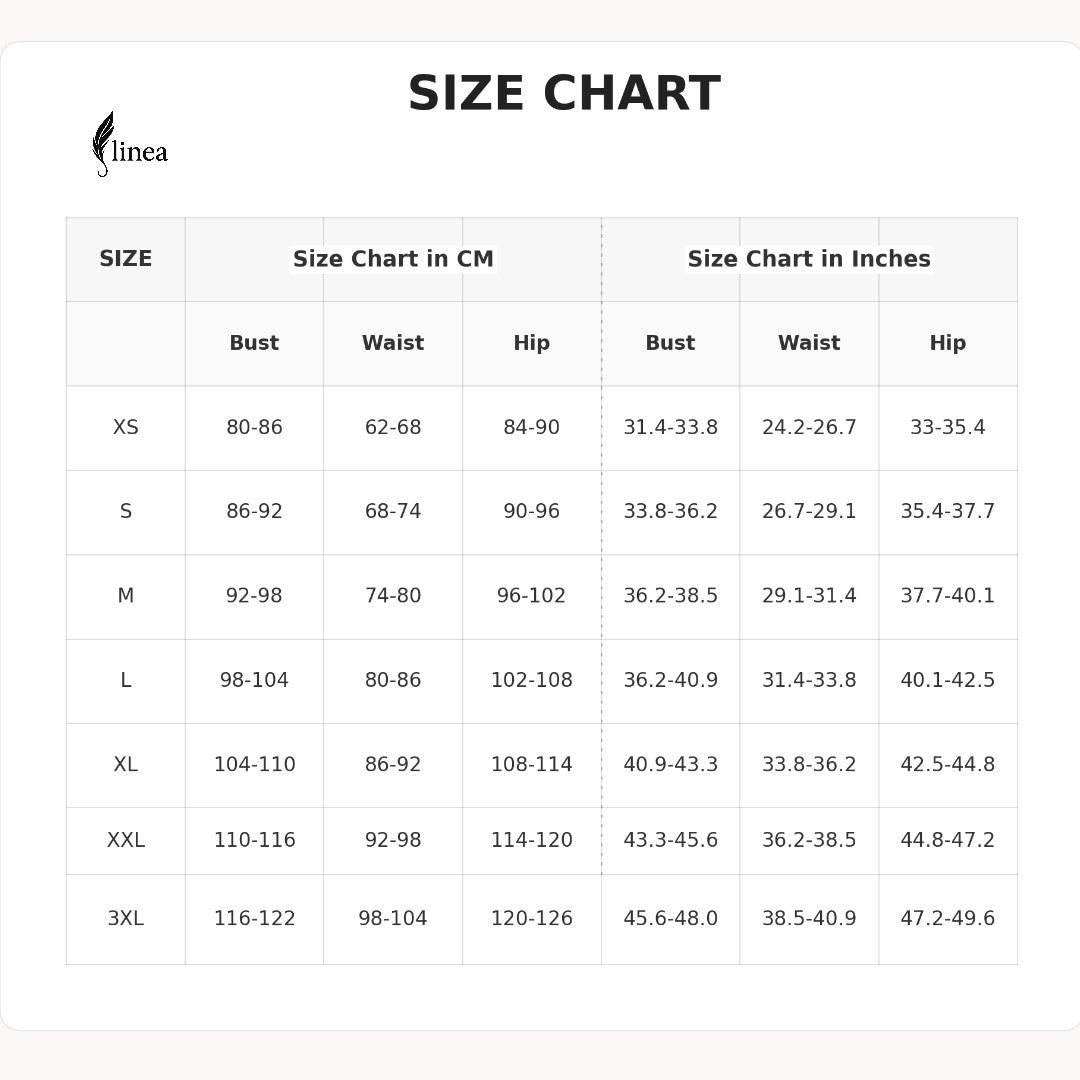The image size is (1080, 1080).
Task: Click the linea feather logo
Action: (128, 146)
